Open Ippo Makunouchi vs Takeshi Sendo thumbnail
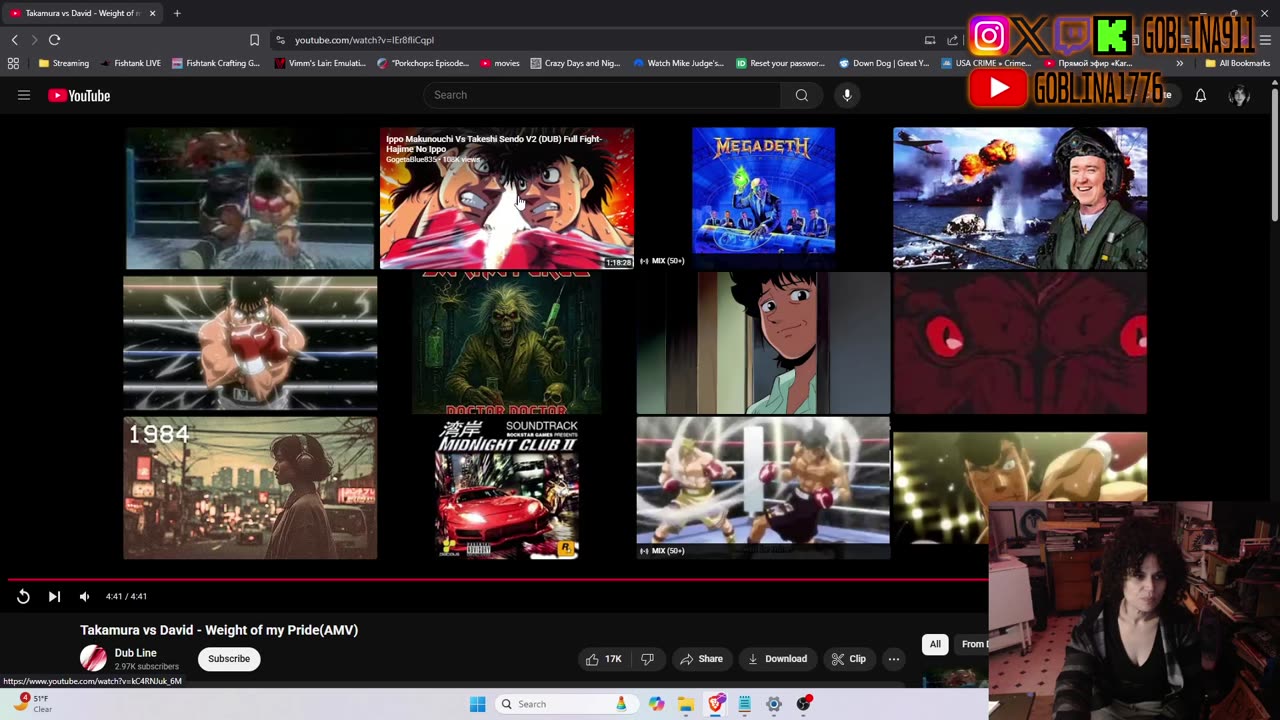The height and width of the screenshot is (720, 1280). click(x=507, y=198)
